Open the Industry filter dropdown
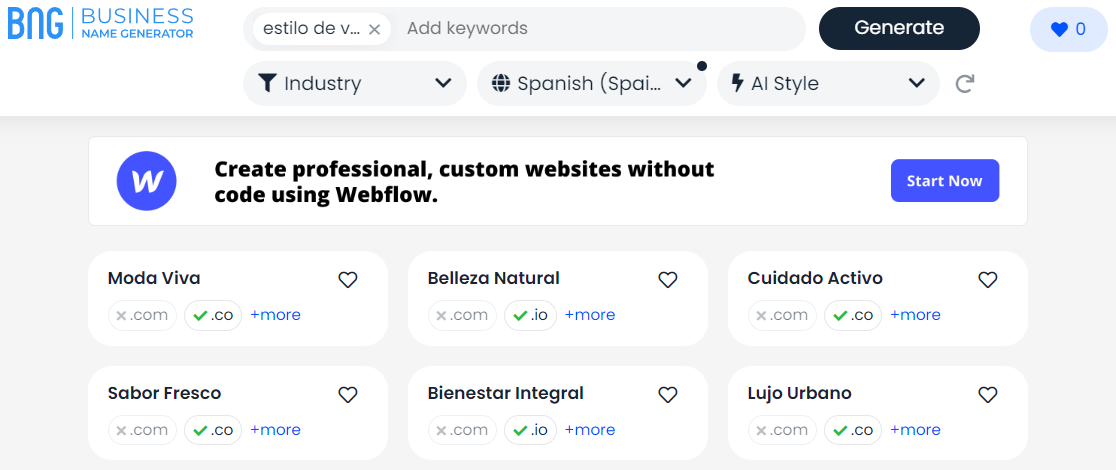 355,84
